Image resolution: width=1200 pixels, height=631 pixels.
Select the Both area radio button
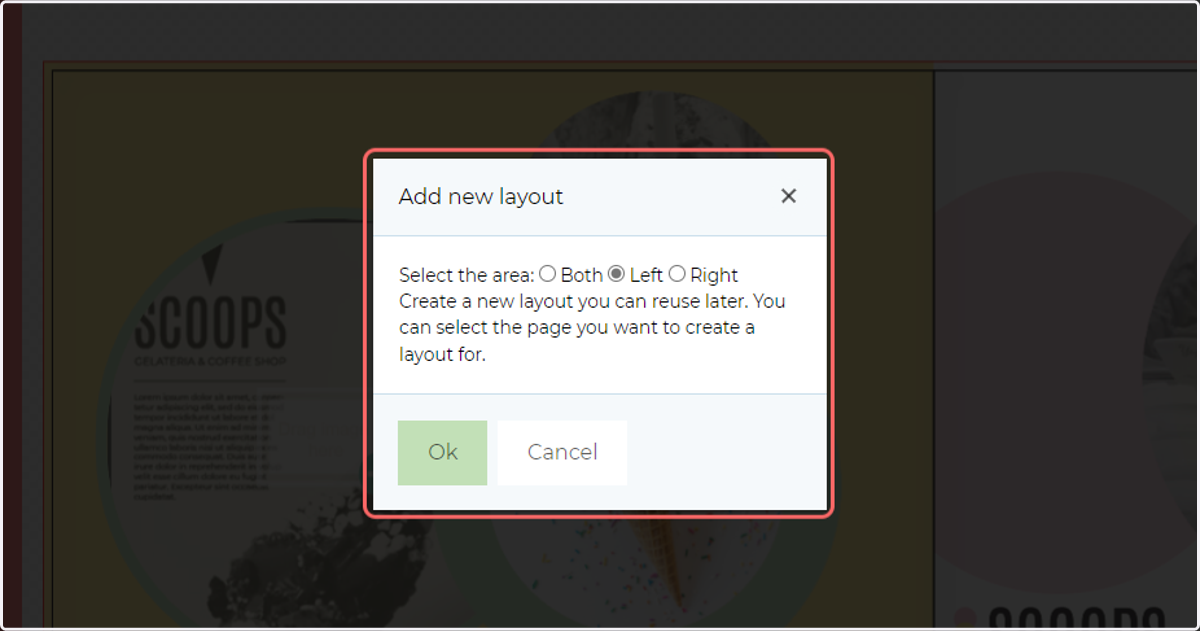click(x=548, y=274)
